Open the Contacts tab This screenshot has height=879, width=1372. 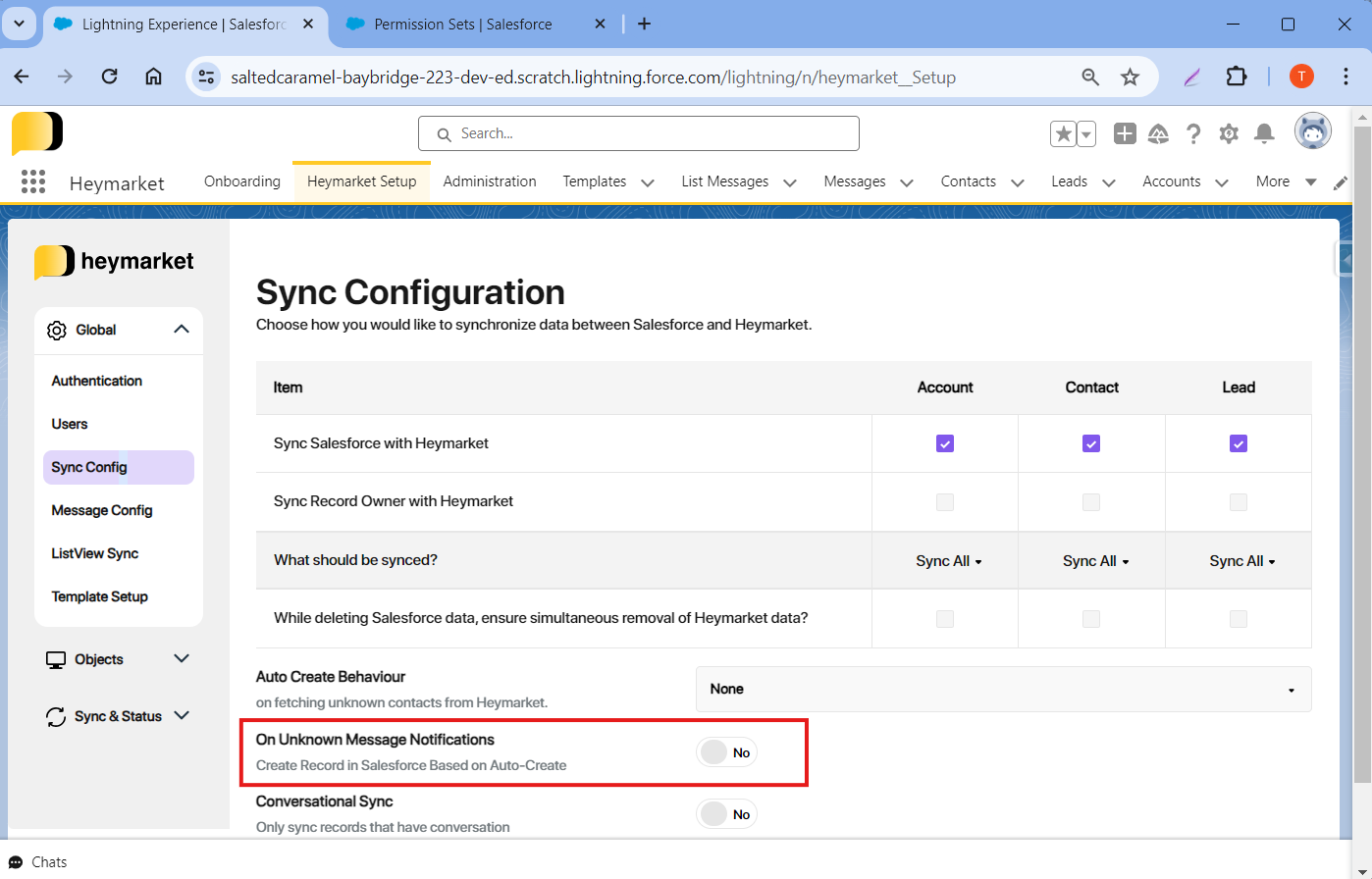tap(969, 181)
